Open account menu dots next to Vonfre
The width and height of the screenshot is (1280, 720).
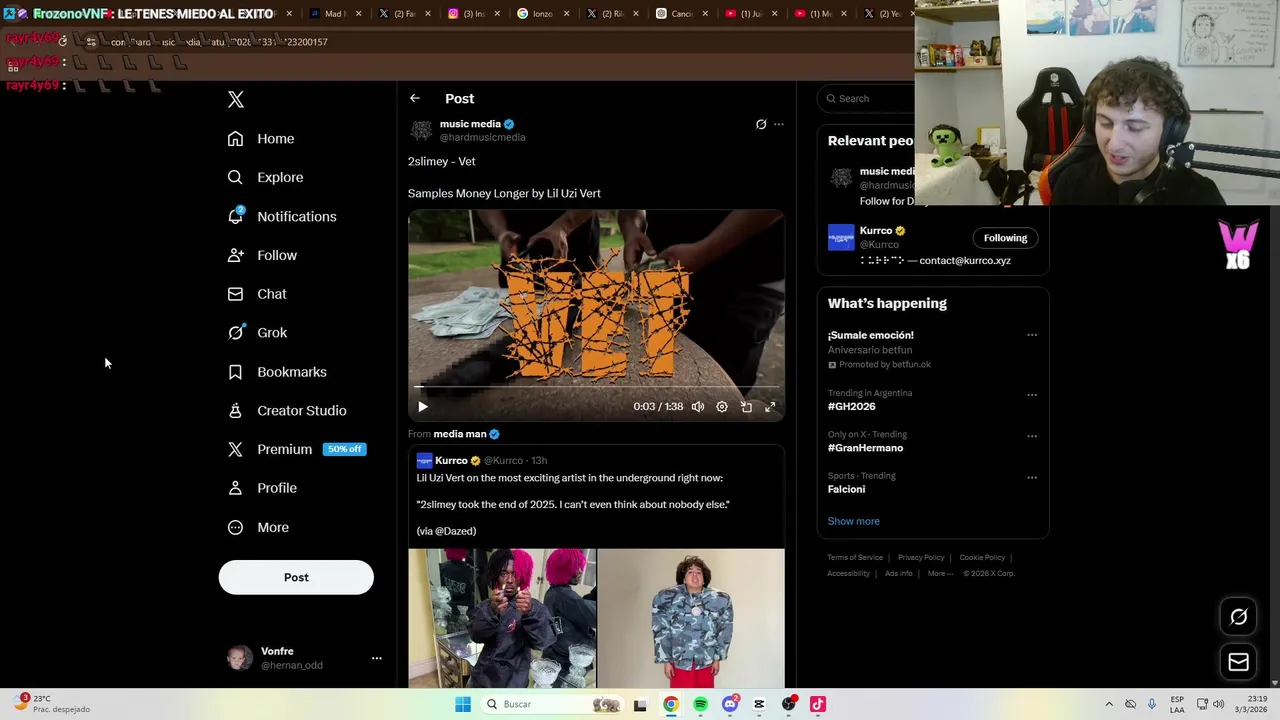point(377,658)
